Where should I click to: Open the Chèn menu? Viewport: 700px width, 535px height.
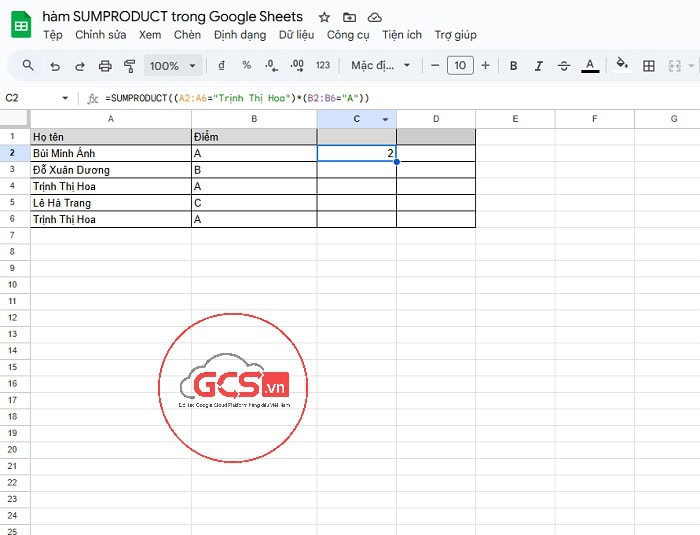point(187,35)
